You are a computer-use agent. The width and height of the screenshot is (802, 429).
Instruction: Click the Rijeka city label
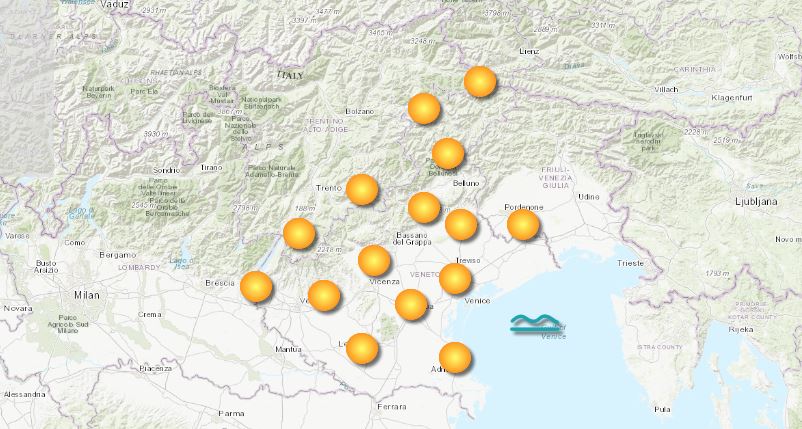(741, 330)
